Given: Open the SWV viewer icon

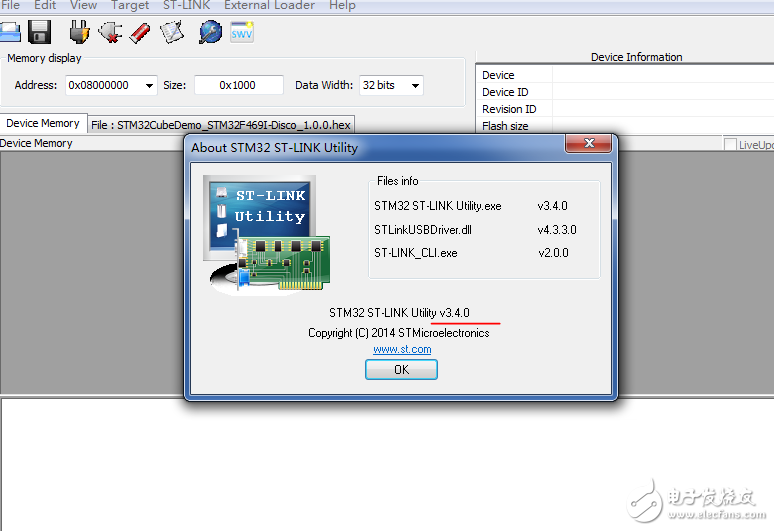Looking at the screenshot, I should point(242,32).
